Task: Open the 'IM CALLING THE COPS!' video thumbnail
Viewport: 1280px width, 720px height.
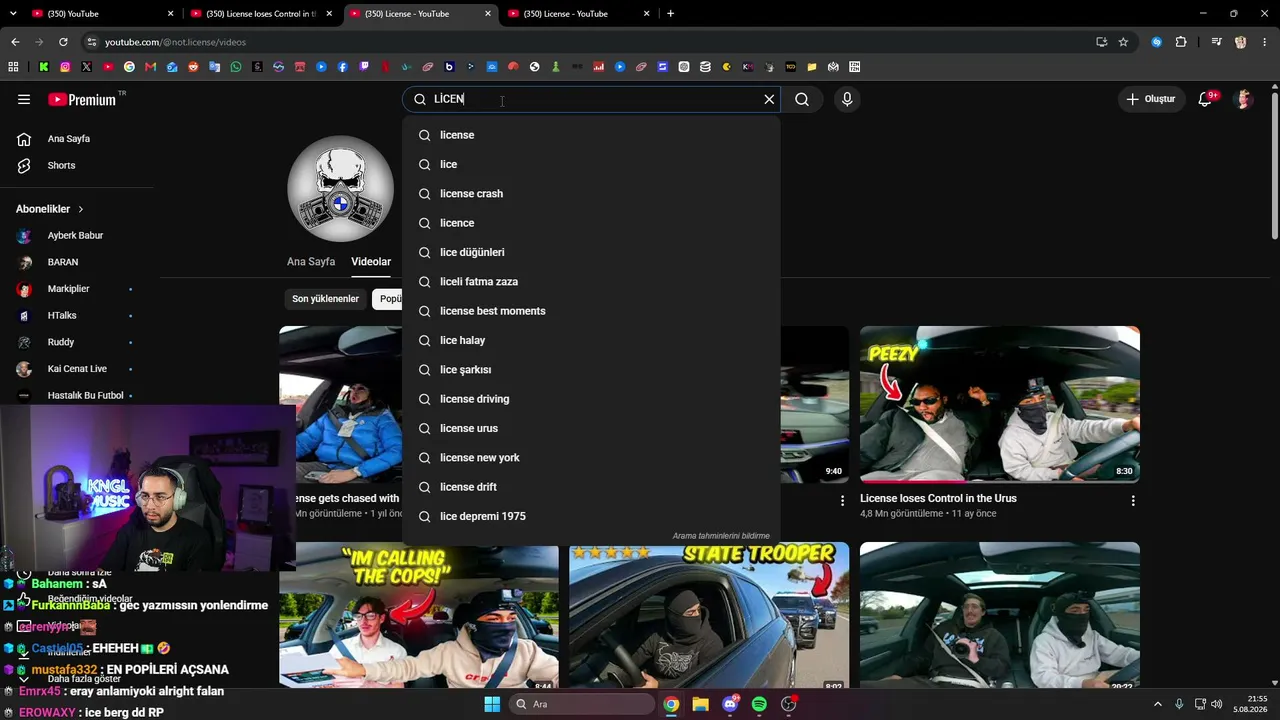Action: [419, 617]
